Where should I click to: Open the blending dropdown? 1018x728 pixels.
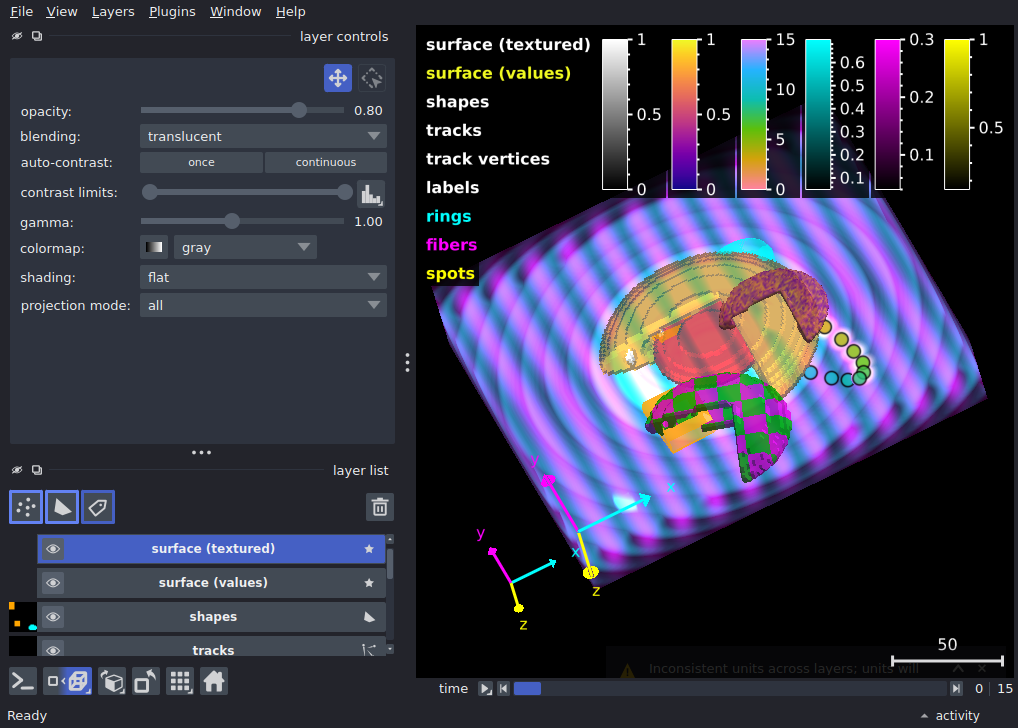(263, 136)
